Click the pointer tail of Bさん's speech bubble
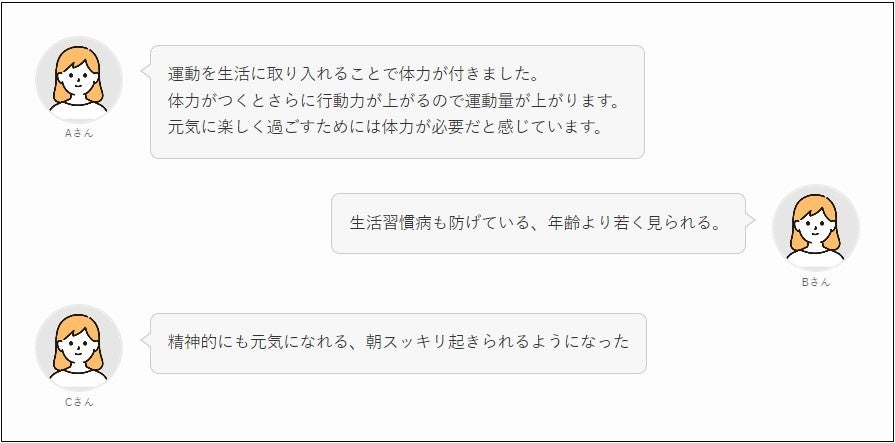The image size is (895, 443). (751, 222)
